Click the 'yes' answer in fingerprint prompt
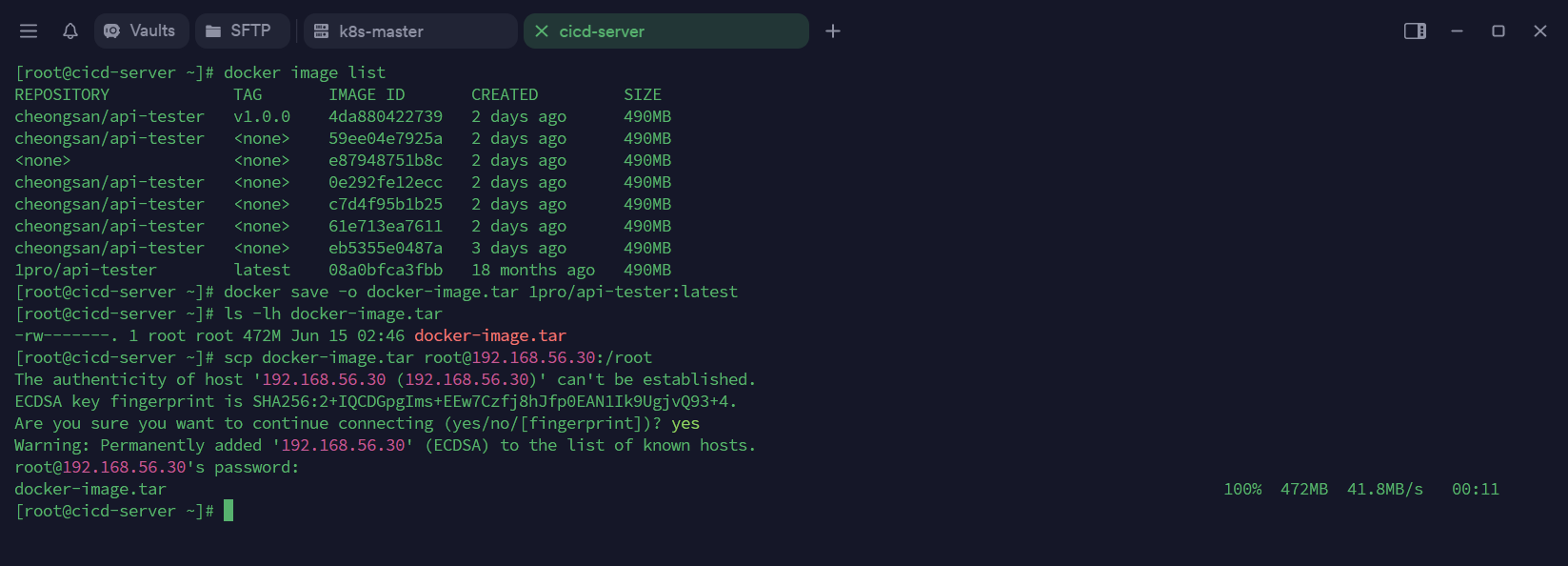This screenshot has width=1568, height=566. [x=685, y=423]
